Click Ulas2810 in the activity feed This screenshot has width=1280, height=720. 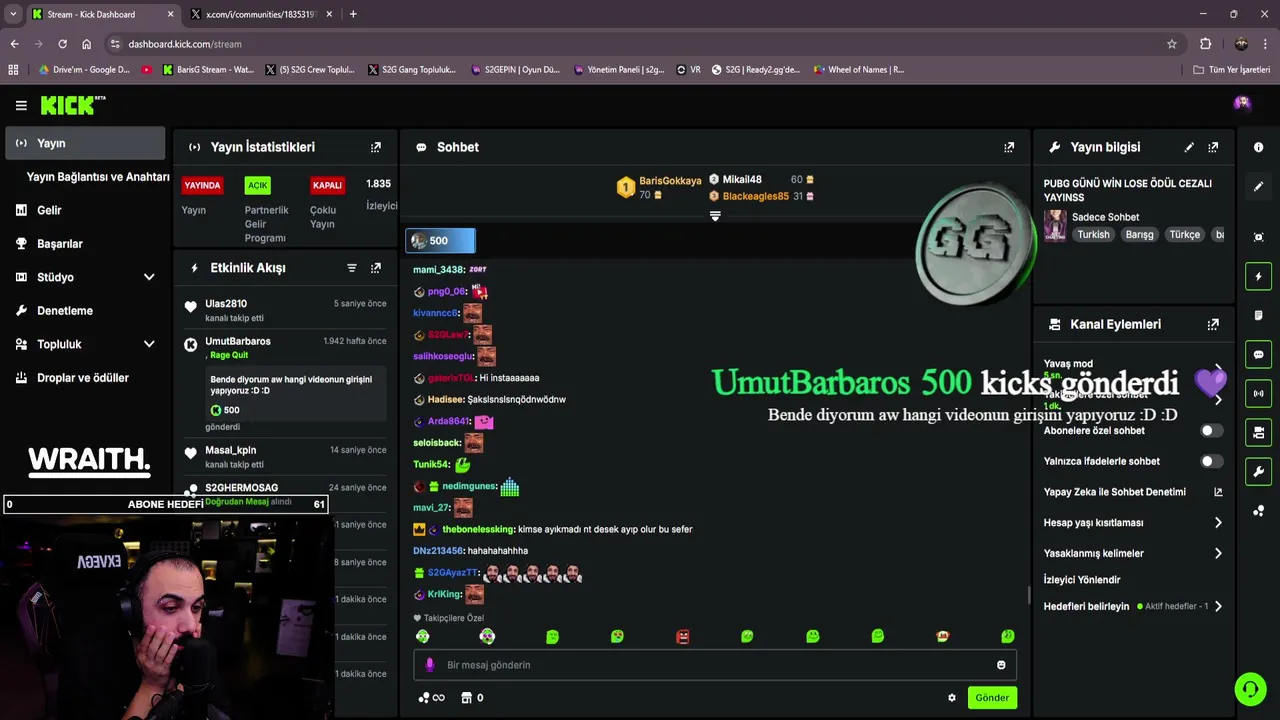pyautogui.click(x=226, y=304)
